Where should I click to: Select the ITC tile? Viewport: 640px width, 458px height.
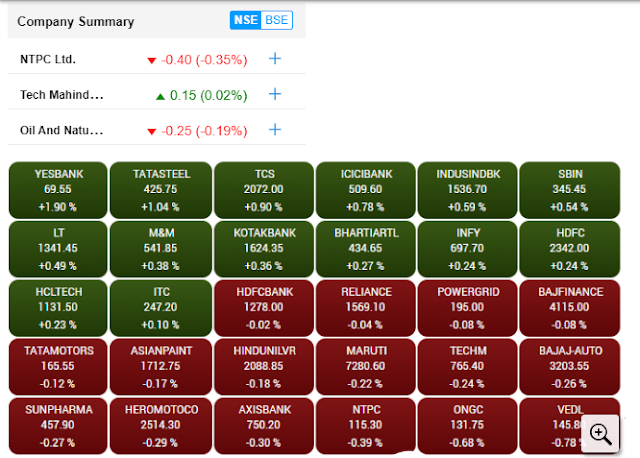(x=161, y=308)
